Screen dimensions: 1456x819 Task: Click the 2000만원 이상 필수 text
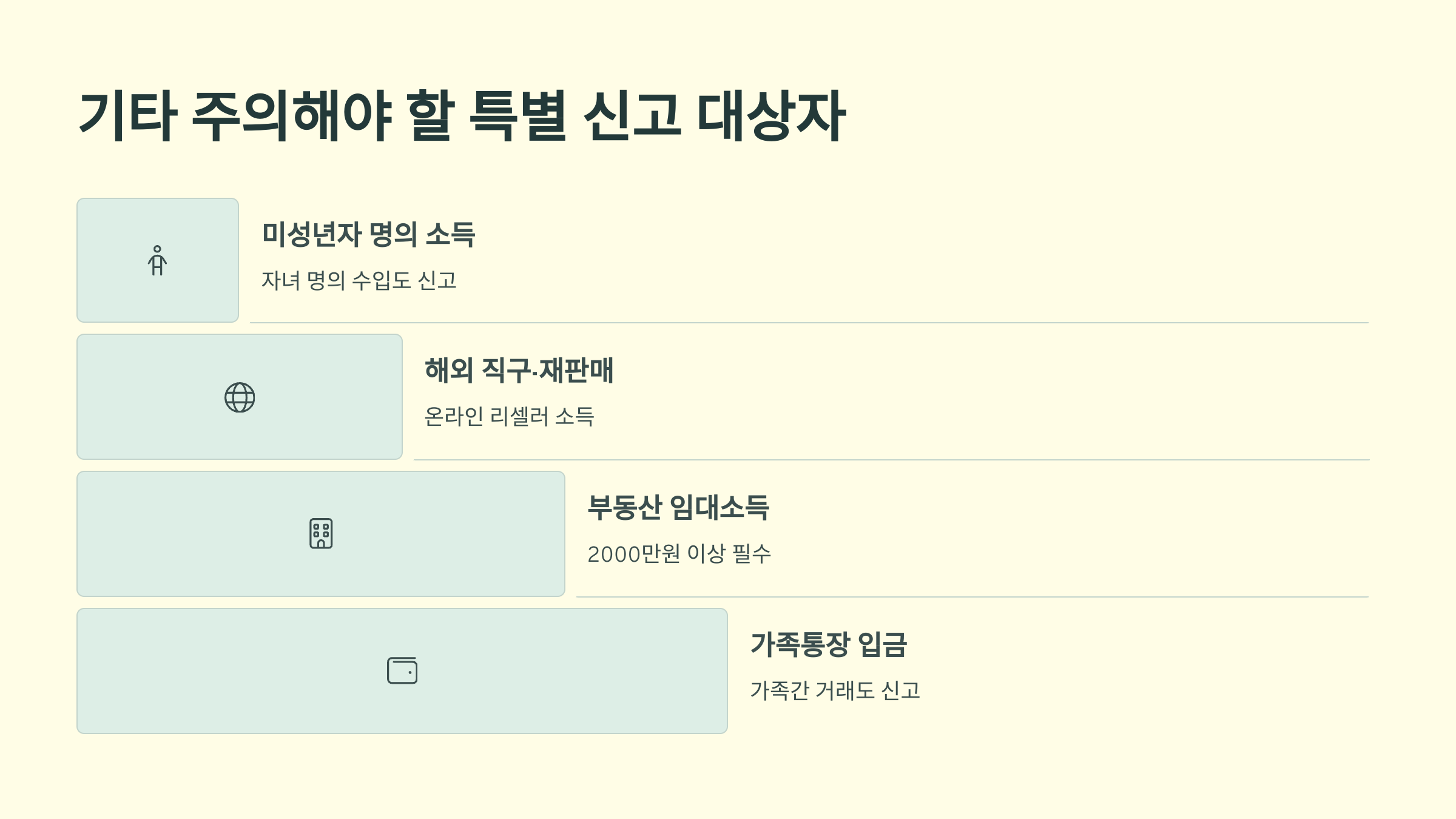click(x=679, y=554)
